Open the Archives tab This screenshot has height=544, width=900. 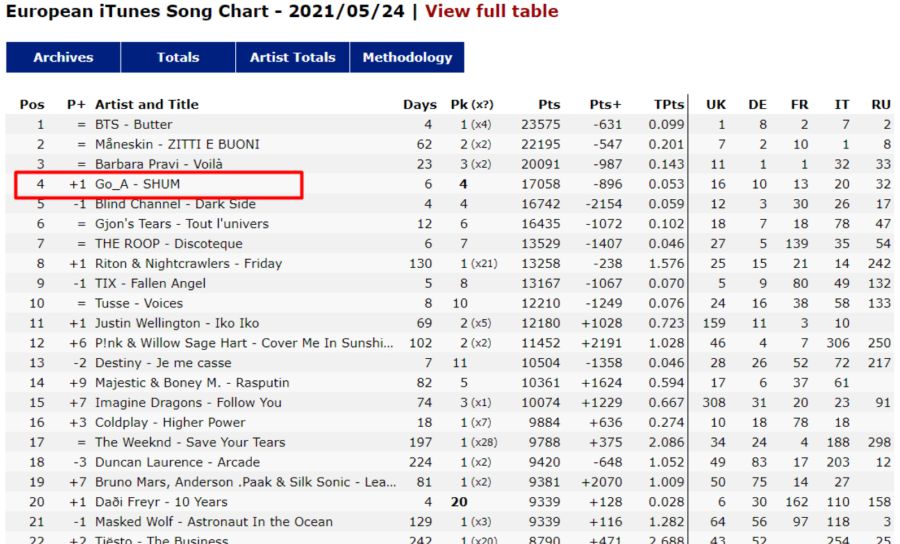point(63,57)
